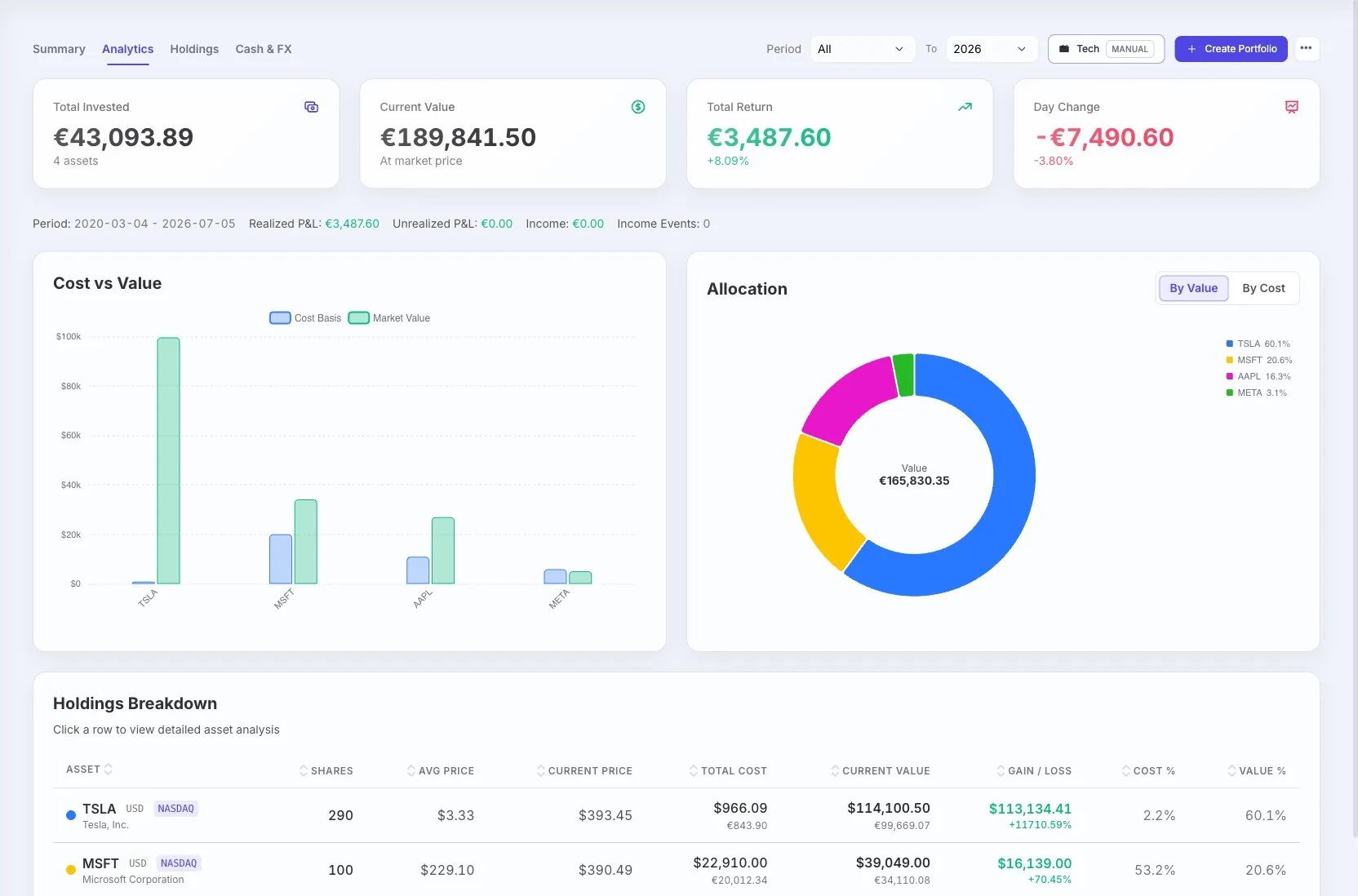The height and width of the screenshot is (896, 1358).
Task: Go to the Summary tab
Action: (59, 49)
